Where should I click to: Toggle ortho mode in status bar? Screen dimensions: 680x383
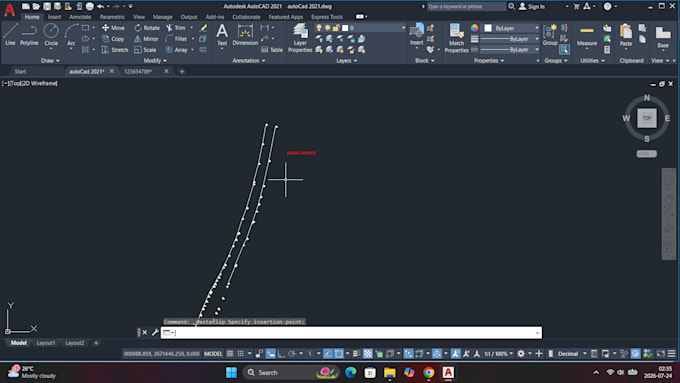[281, 354]
